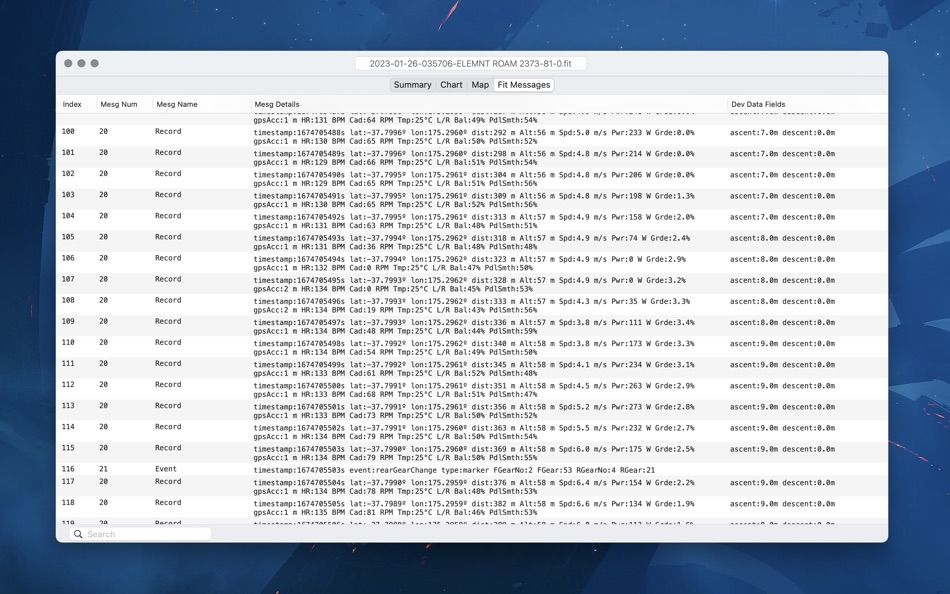This screenshot has height=594, width=950.
Task: Select row with index 110
Action: tap(472, 347)
